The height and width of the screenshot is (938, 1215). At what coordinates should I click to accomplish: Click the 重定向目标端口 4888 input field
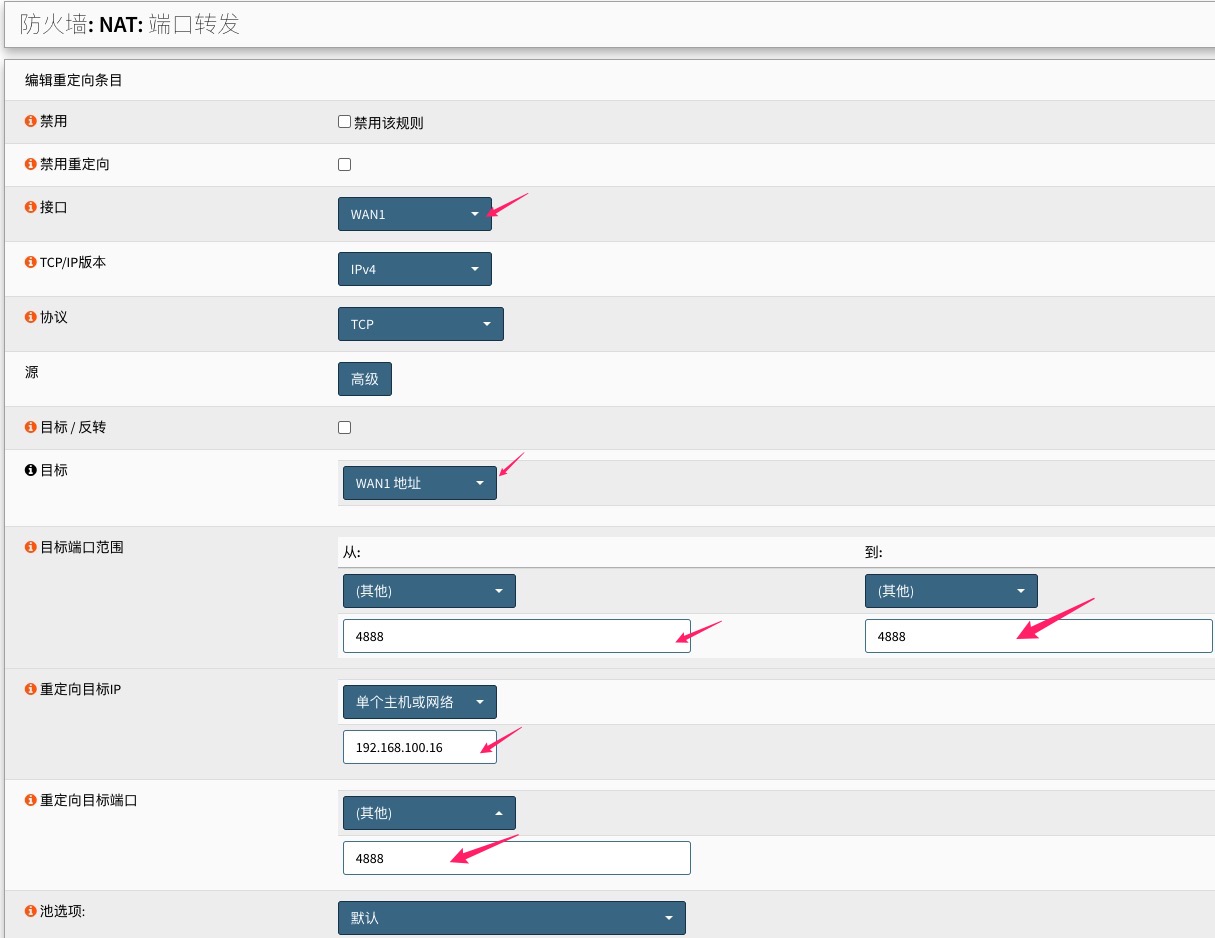pos(516,858)
